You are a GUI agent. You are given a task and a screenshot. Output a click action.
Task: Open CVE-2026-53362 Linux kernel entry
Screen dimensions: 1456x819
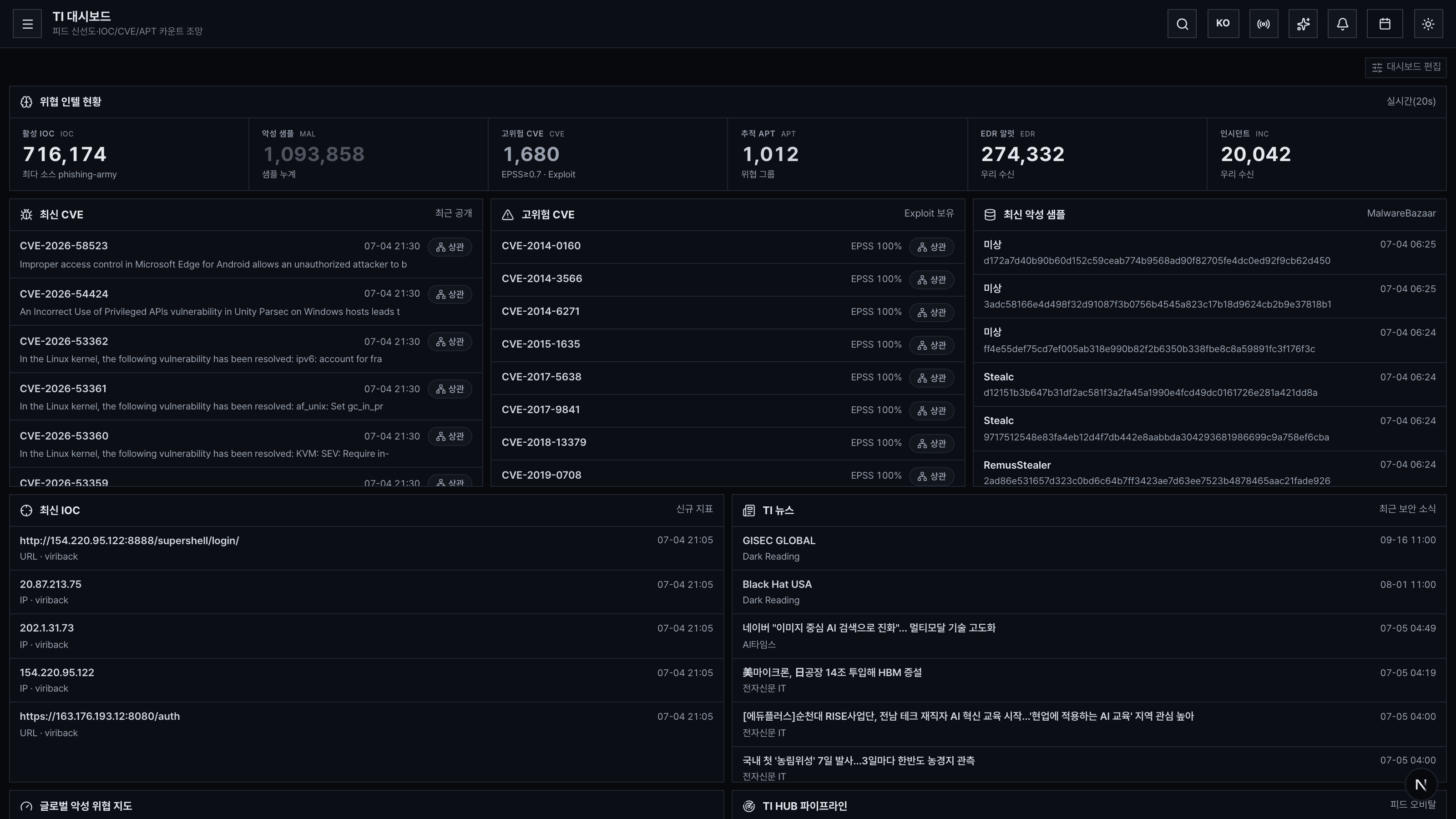coord(246,349)
